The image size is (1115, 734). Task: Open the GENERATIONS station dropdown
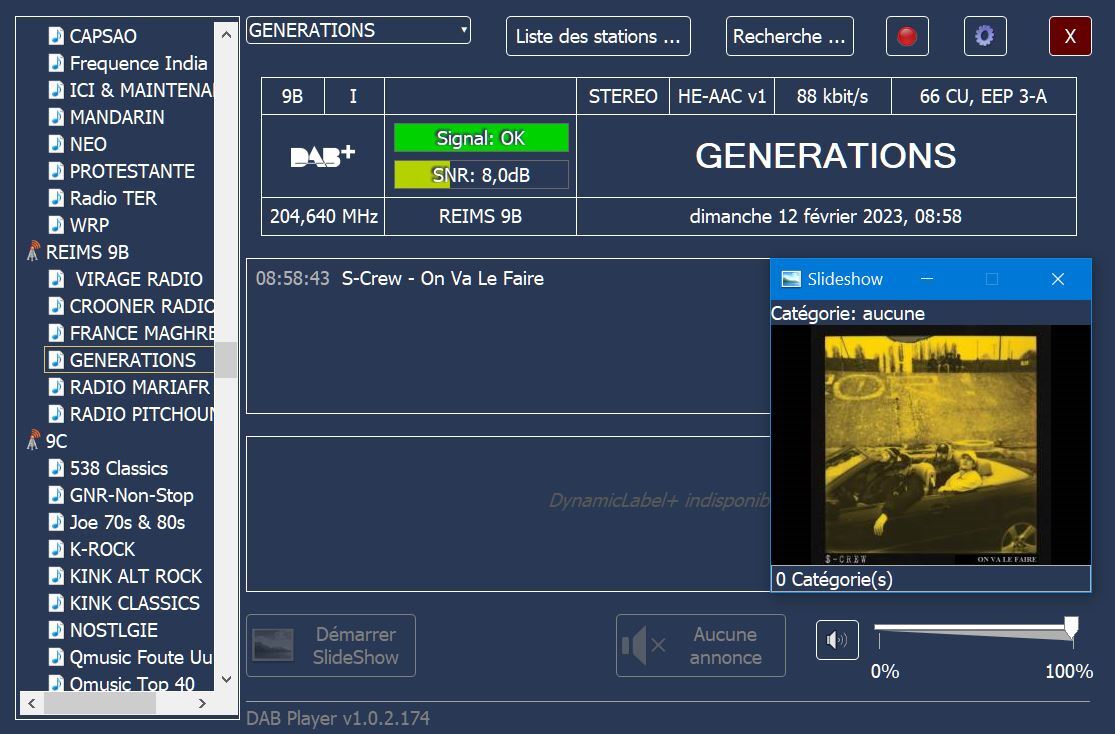(358, 30)
